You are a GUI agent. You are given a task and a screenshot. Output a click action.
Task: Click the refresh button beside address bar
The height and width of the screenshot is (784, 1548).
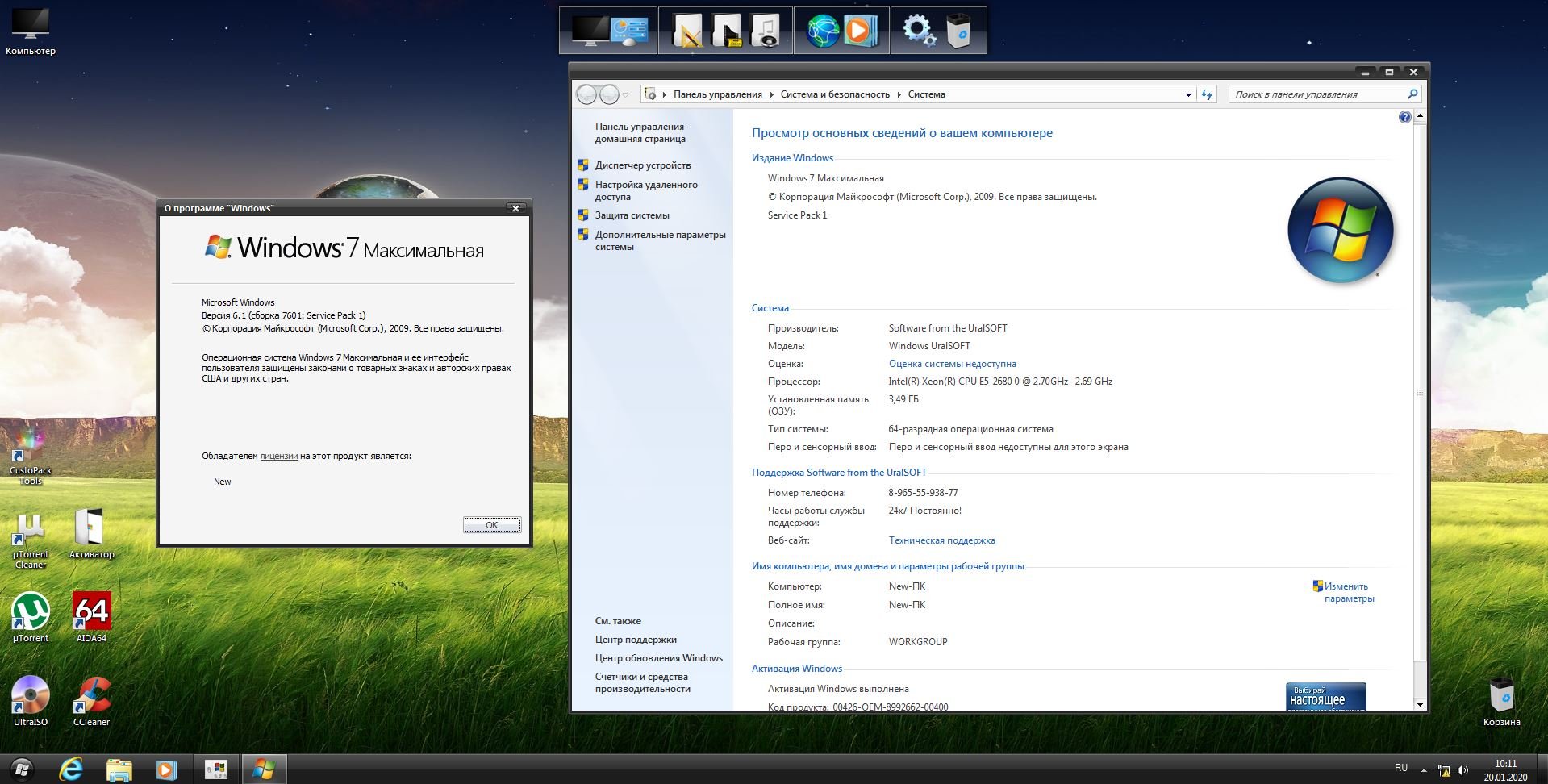click(1207, 94)
